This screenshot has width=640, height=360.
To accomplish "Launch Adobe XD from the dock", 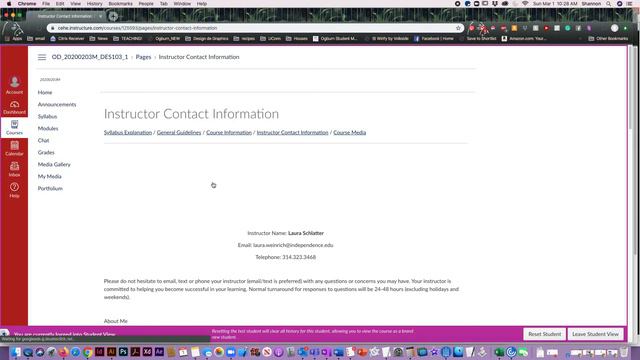I will click(x=147, y=352).
